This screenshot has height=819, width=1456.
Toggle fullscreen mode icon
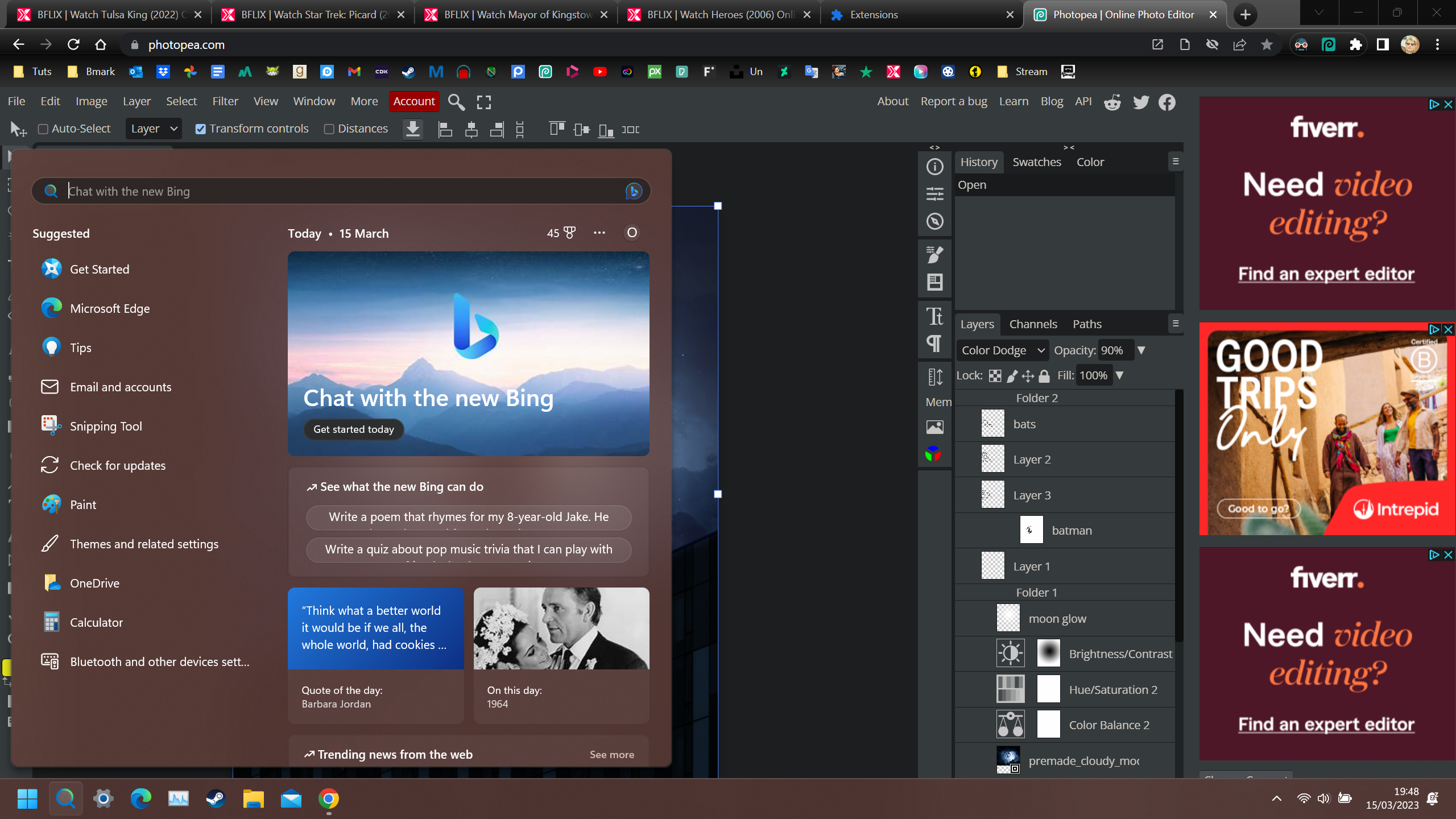coord(484,102)
